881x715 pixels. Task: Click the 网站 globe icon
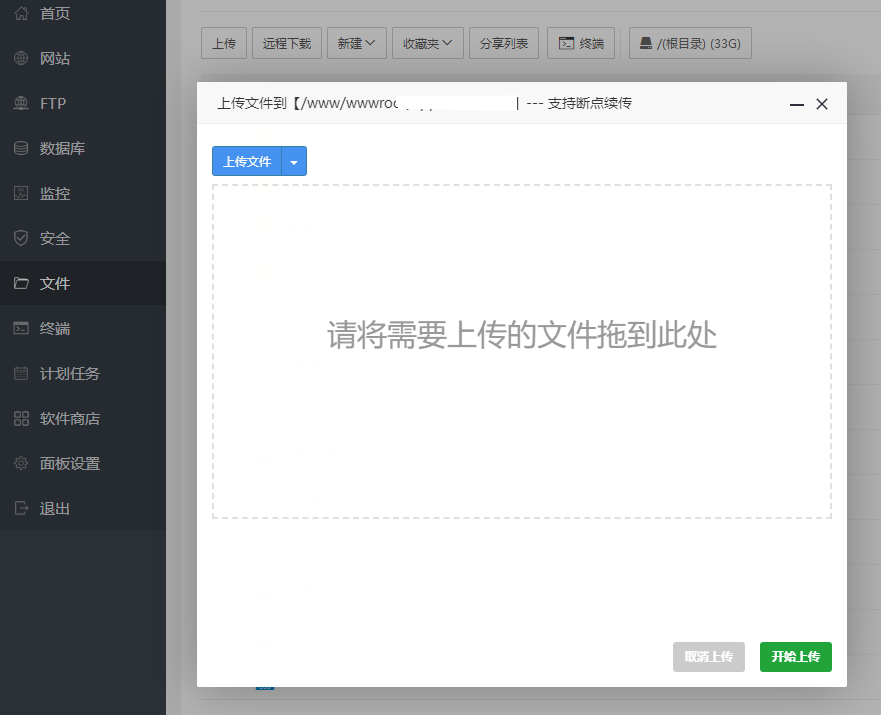pos(21,58)
